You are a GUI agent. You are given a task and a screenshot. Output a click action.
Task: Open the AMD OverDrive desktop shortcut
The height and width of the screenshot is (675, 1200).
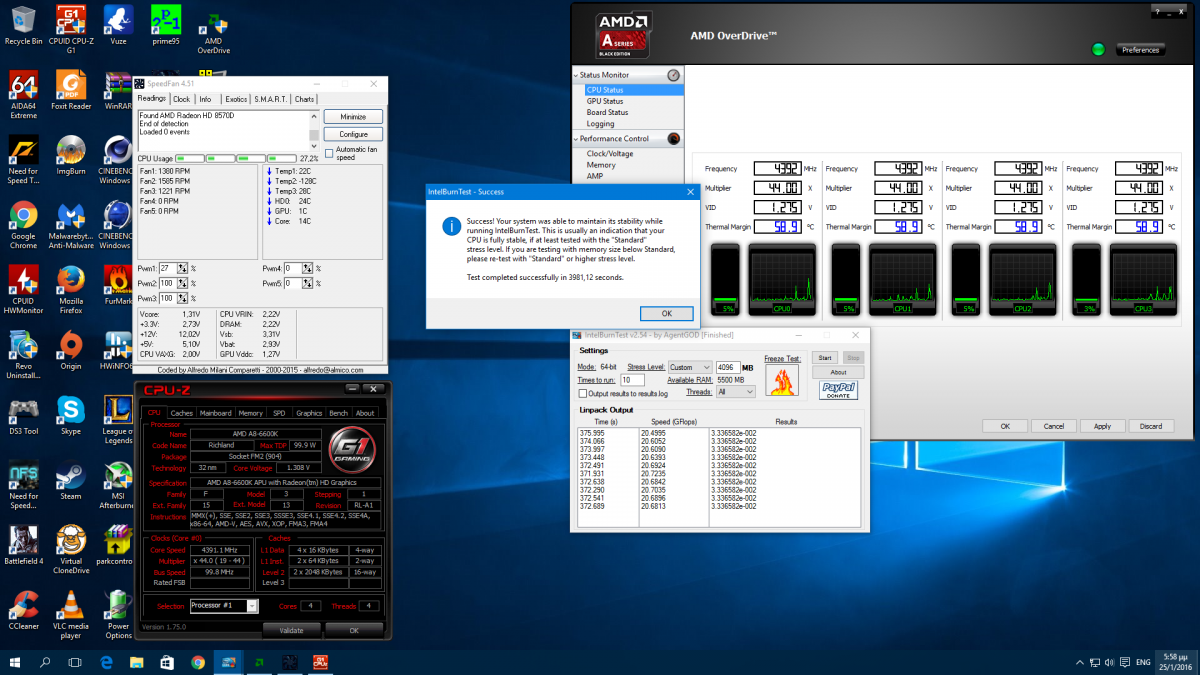[x=213, y=33]
